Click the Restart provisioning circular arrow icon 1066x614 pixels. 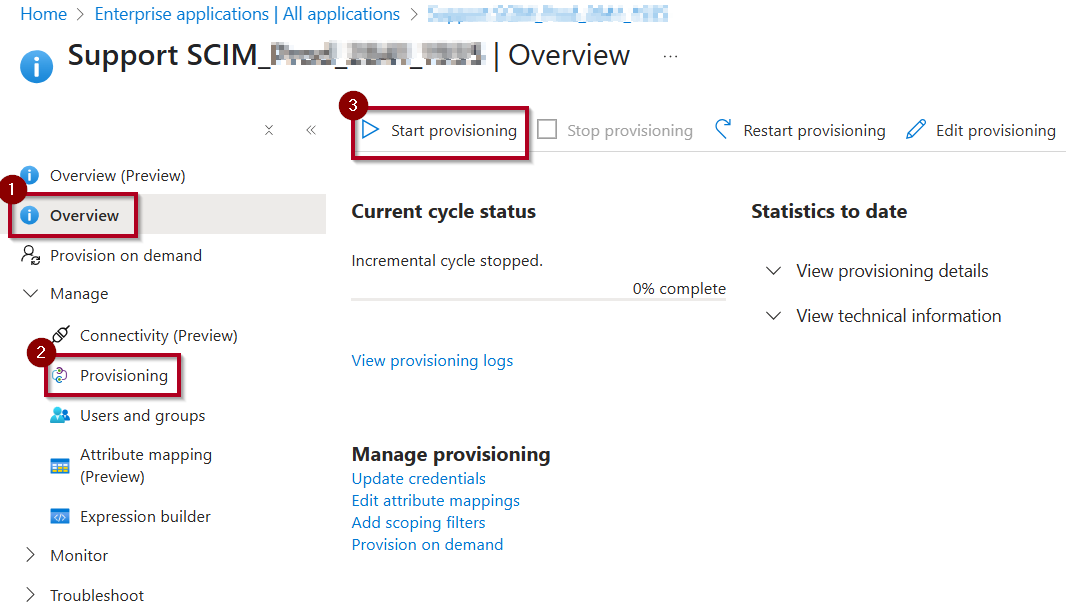pyautogui.click(x=723, y=129)
